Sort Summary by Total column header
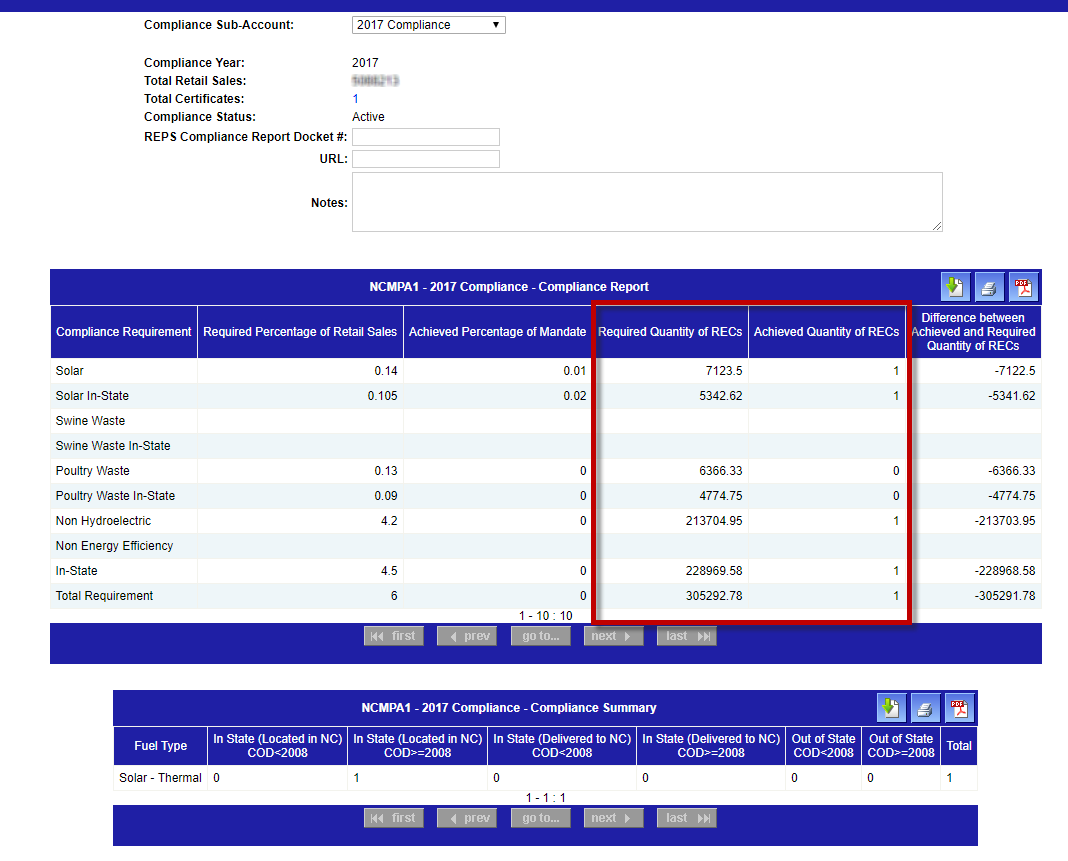 pos(959,746)
